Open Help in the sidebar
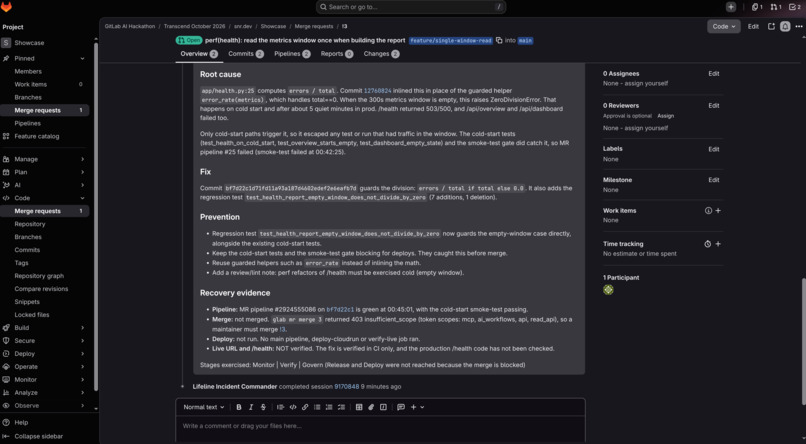This screenshot has height=444, width=806. tap(21, 422)
